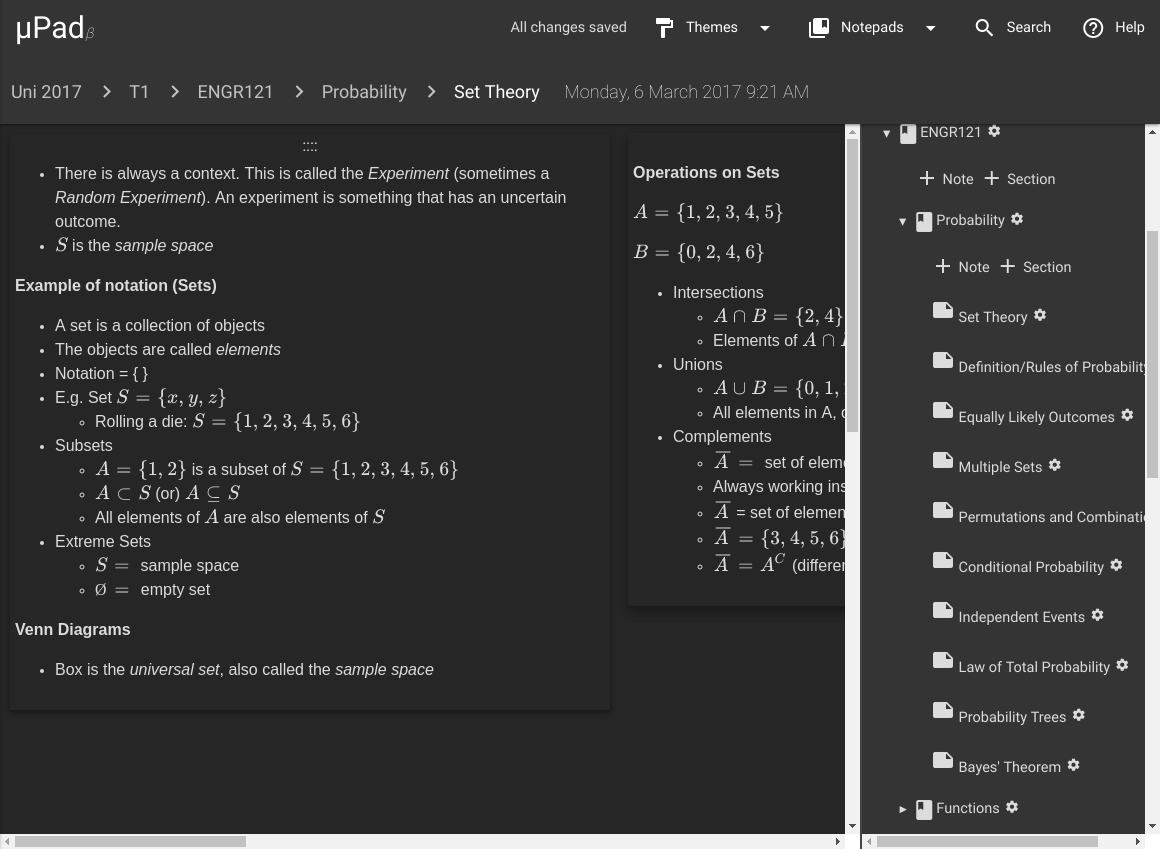Expand the Themes dropdown arrow

point(765,28)
